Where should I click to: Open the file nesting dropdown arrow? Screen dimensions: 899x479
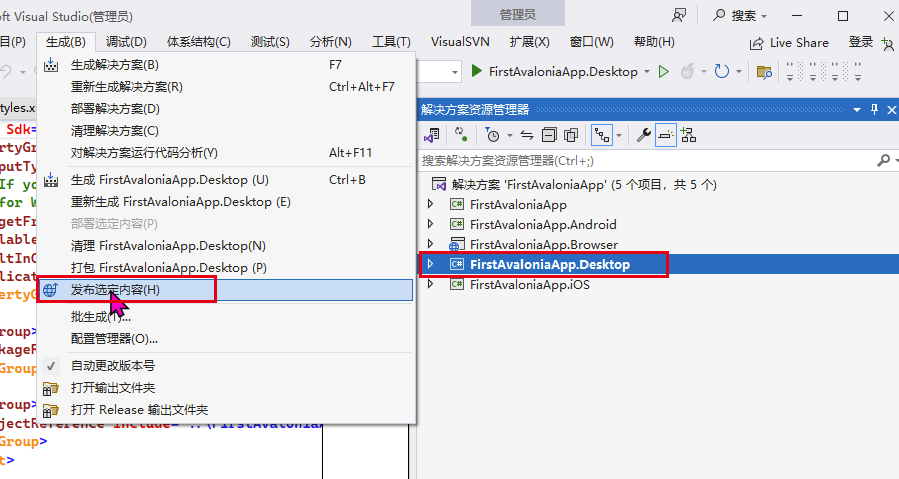pos(619,136)
